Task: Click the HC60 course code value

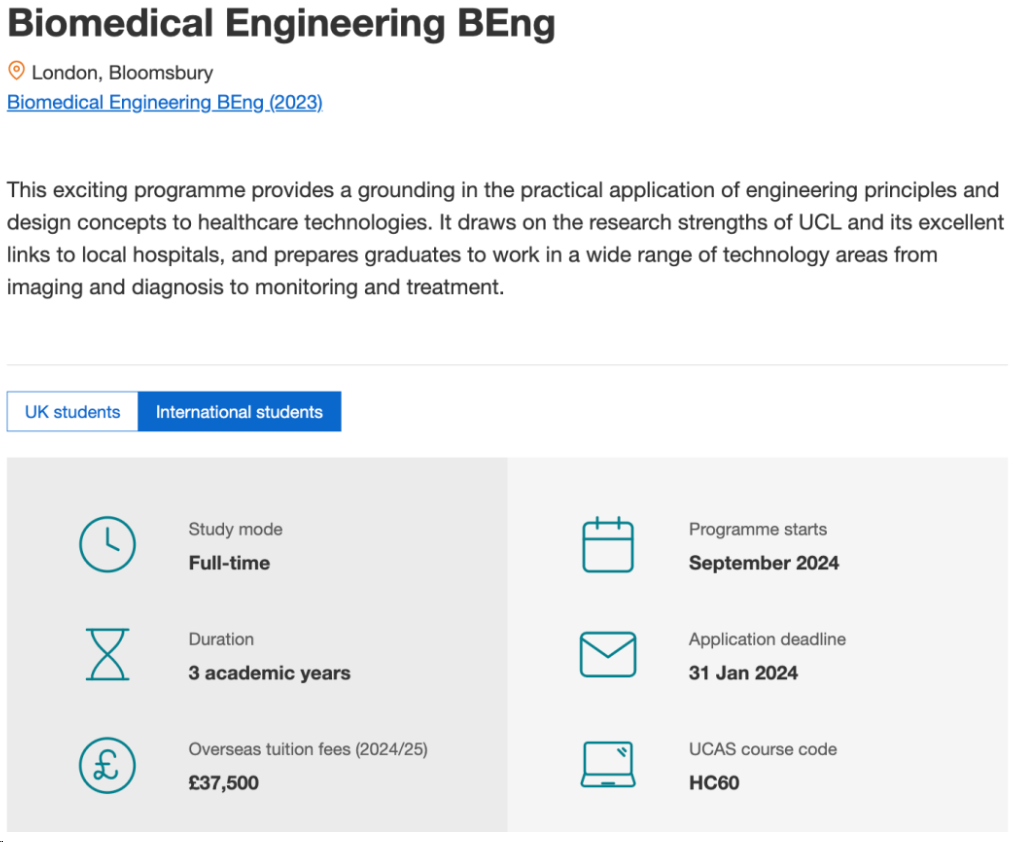Action: [714, 782]
